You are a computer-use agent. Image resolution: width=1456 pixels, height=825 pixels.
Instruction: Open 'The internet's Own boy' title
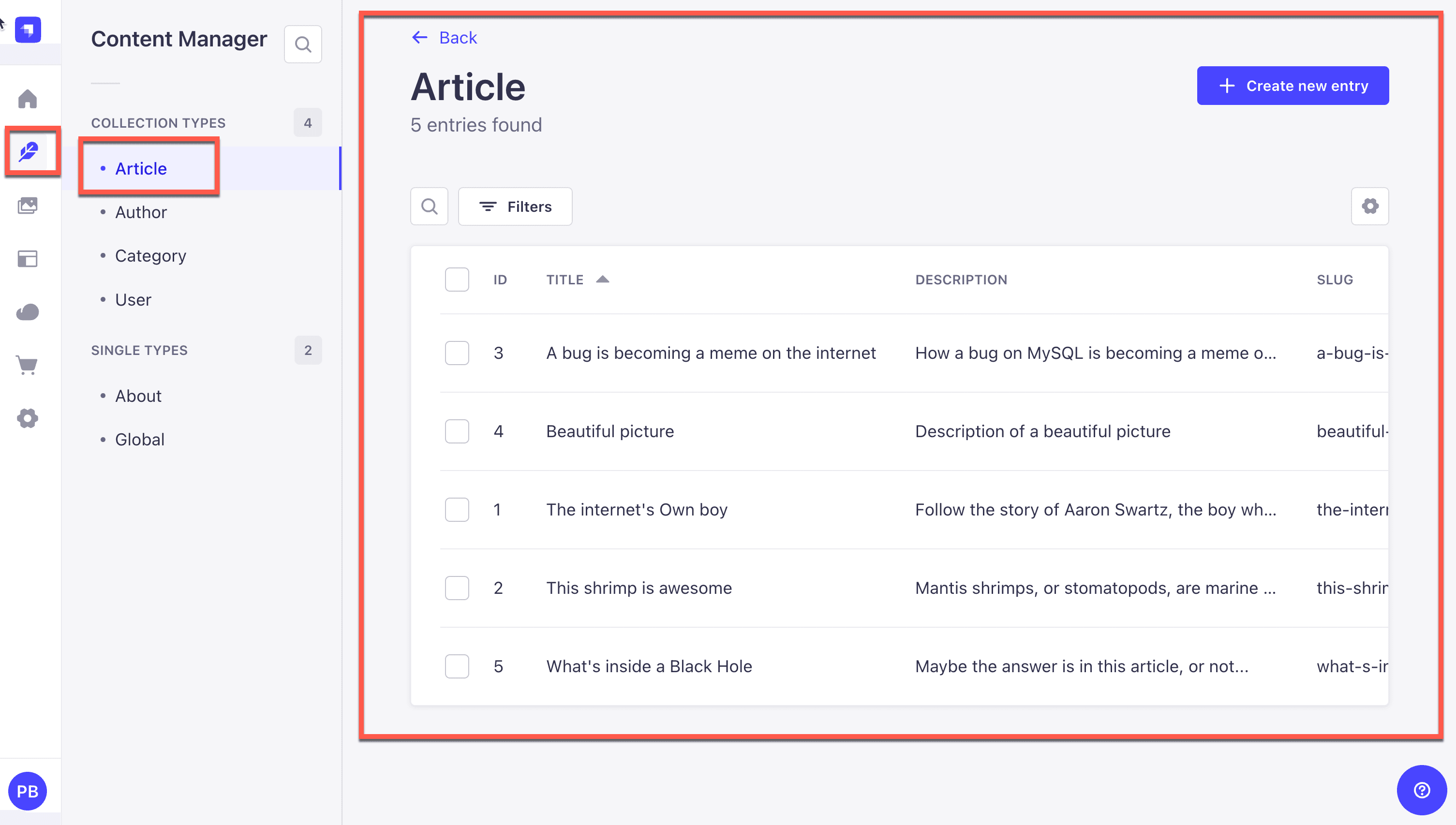[x=637, y=509]
